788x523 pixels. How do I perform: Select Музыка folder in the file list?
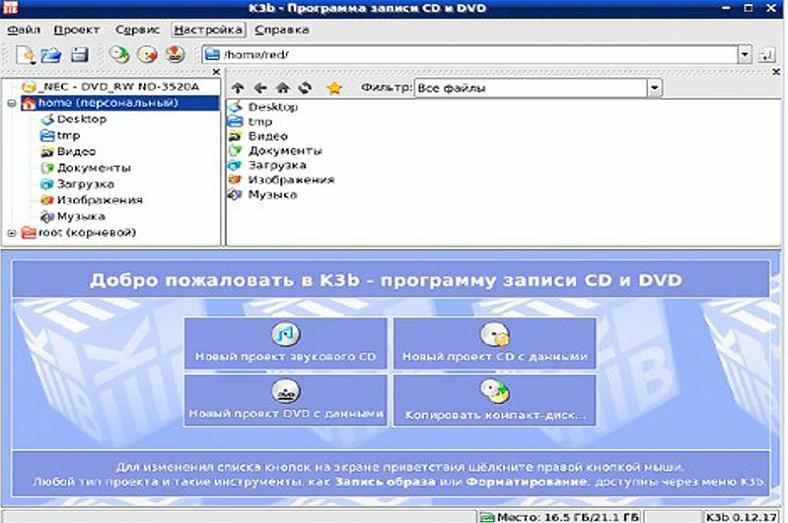coord(272,194)
